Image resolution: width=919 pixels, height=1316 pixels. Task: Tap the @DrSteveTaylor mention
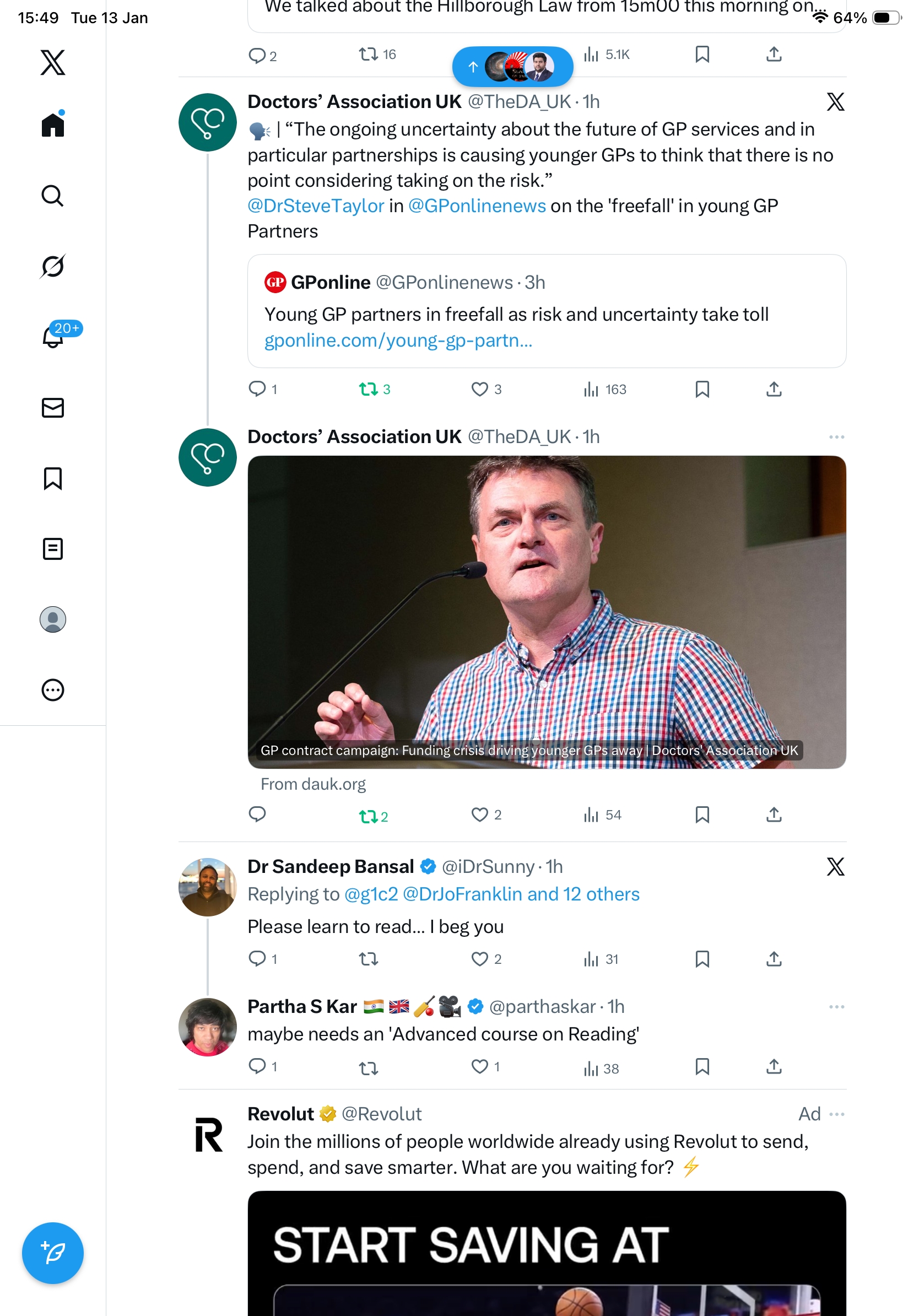[x=316, y=206]
